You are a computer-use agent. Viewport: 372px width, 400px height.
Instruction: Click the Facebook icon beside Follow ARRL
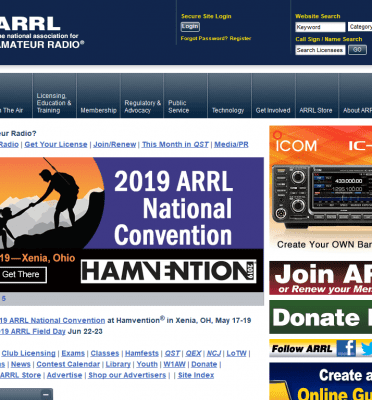click(346, 348)
